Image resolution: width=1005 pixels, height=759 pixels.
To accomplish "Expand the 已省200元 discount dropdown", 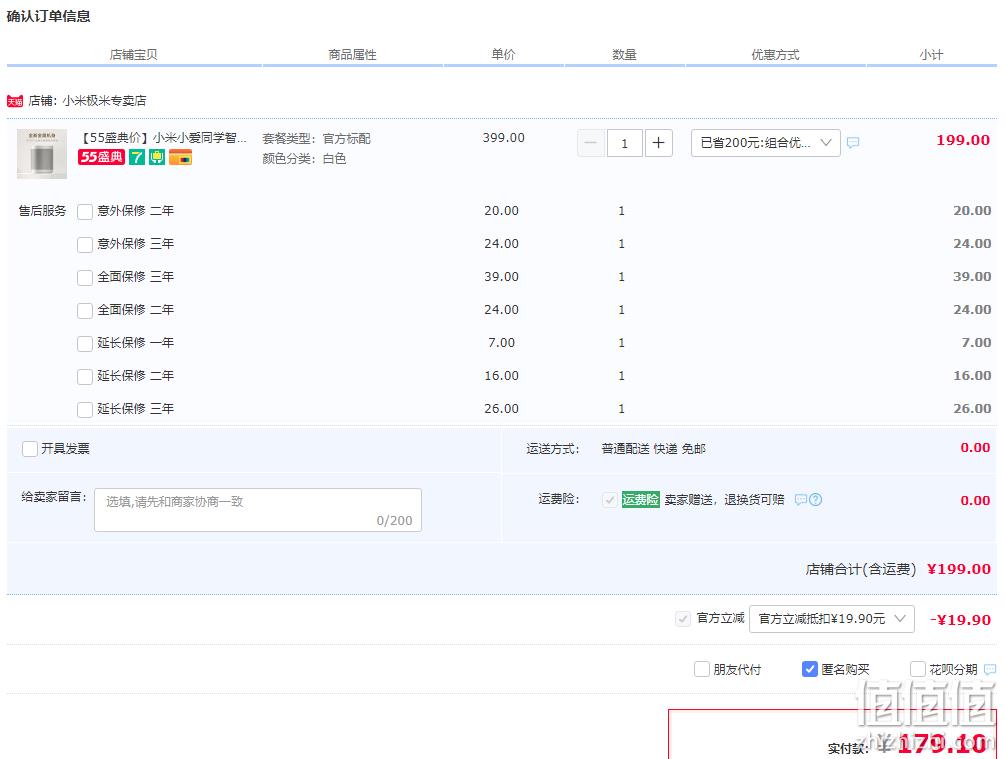I will (765, 143).
